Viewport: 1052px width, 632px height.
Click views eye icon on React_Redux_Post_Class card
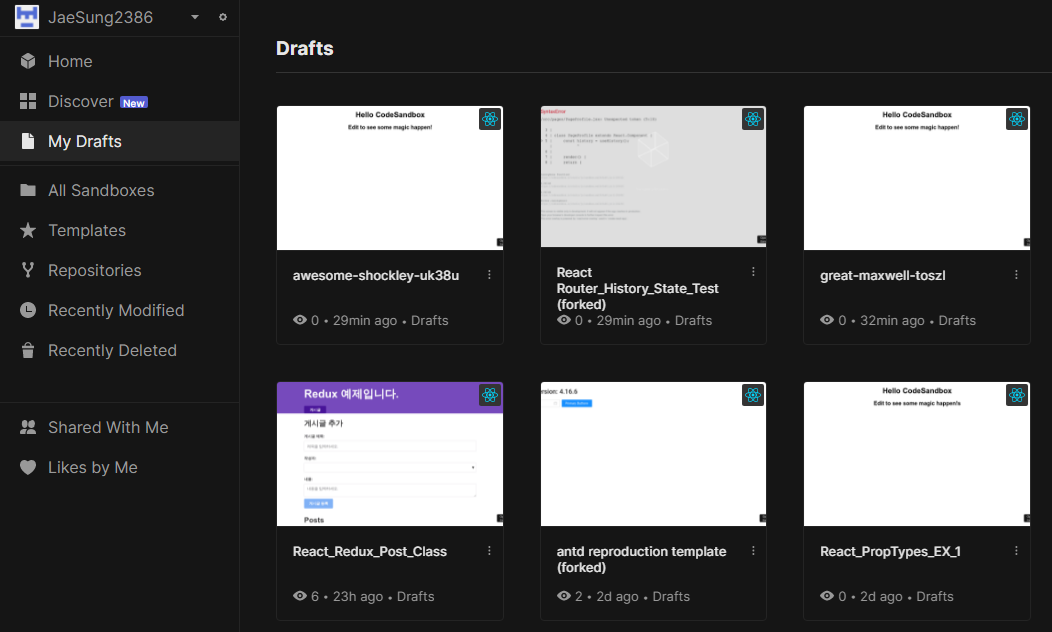(x=300, y=596)
